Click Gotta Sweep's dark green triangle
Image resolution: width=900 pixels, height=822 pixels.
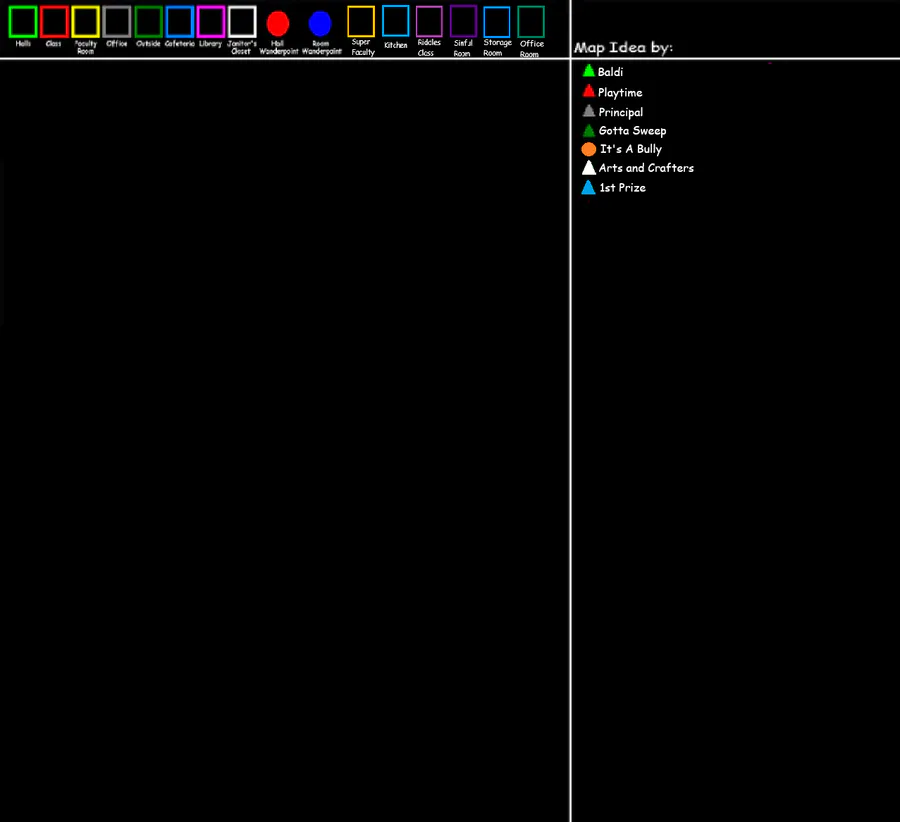coord(588,130)
